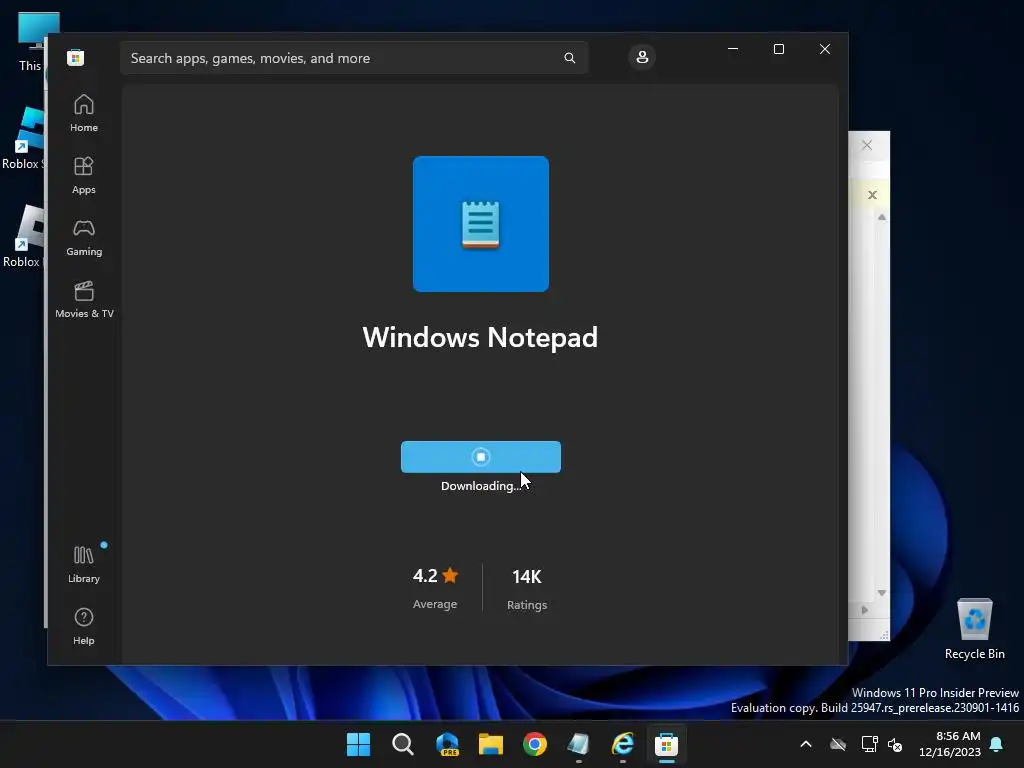
Task: Launch Google Chrome from the taskbar
Action: pos(535,744)
